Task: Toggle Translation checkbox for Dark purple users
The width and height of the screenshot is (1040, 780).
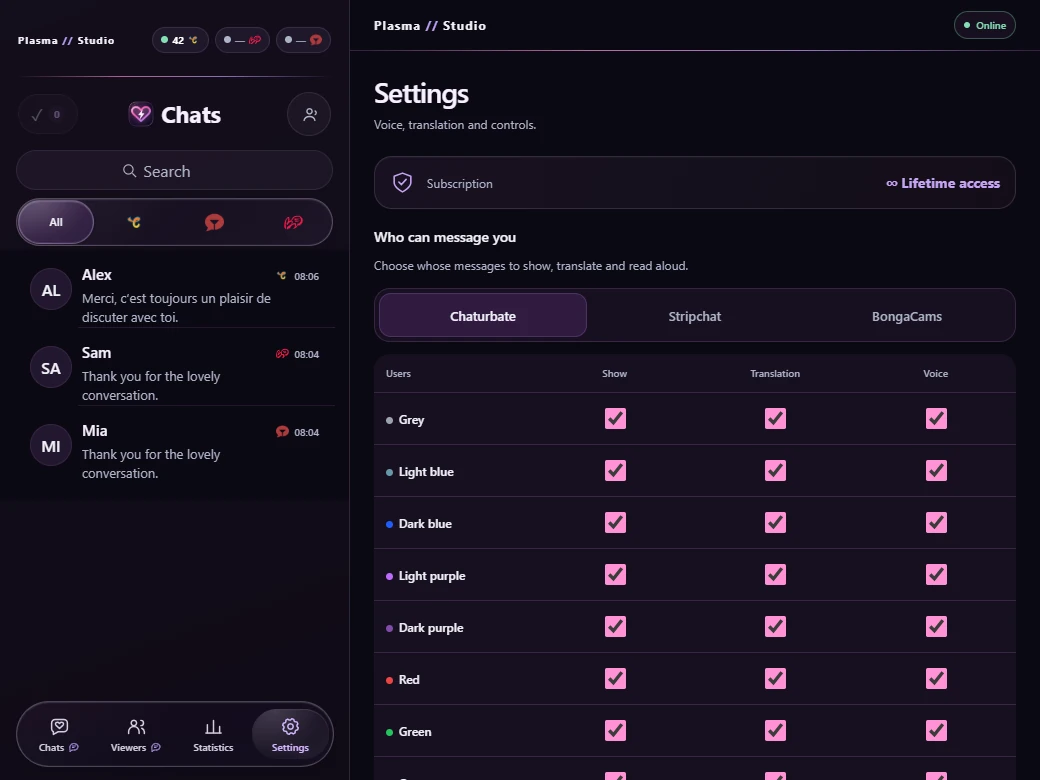Action: point(775,626)
